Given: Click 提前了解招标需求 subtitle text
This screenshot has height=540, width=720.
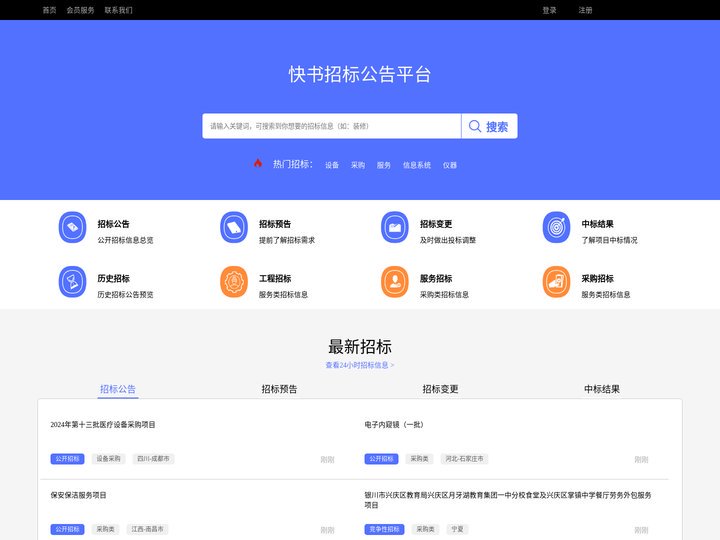Looking at the screenshot, I should coord(287,240).
